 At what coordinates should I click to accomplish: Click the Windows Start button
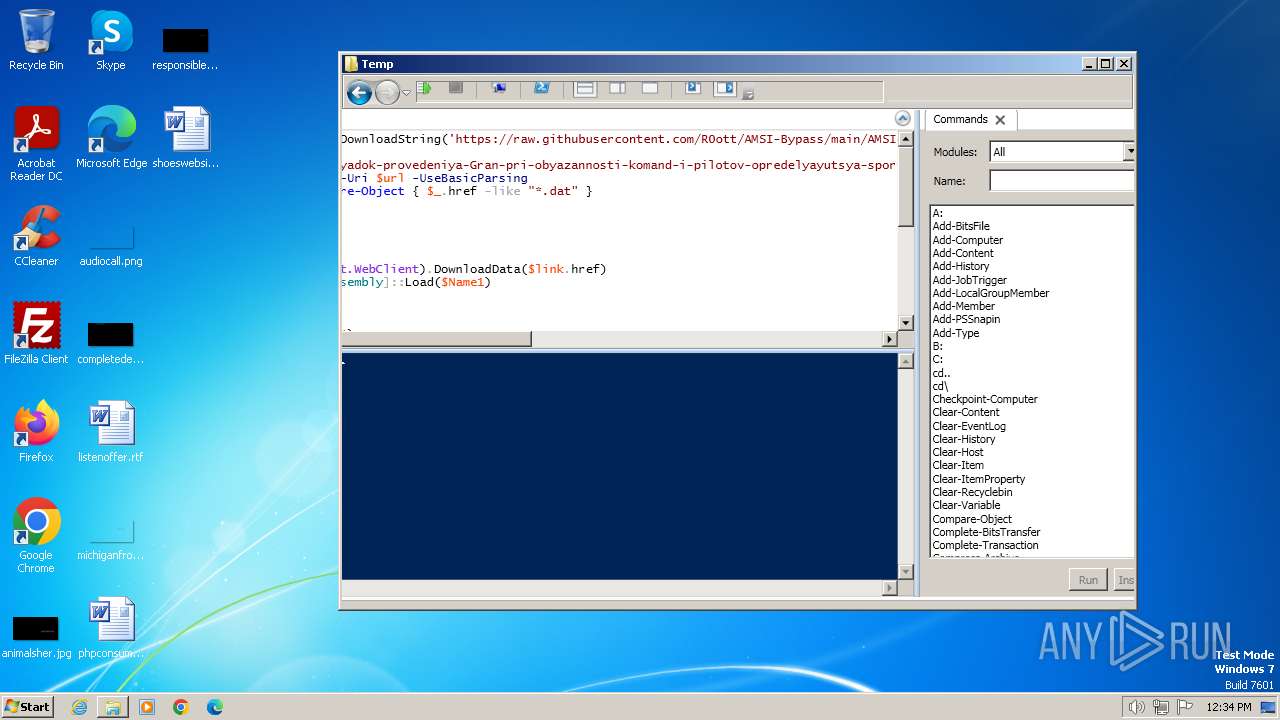pyautogui.click(x=27, y=707)
